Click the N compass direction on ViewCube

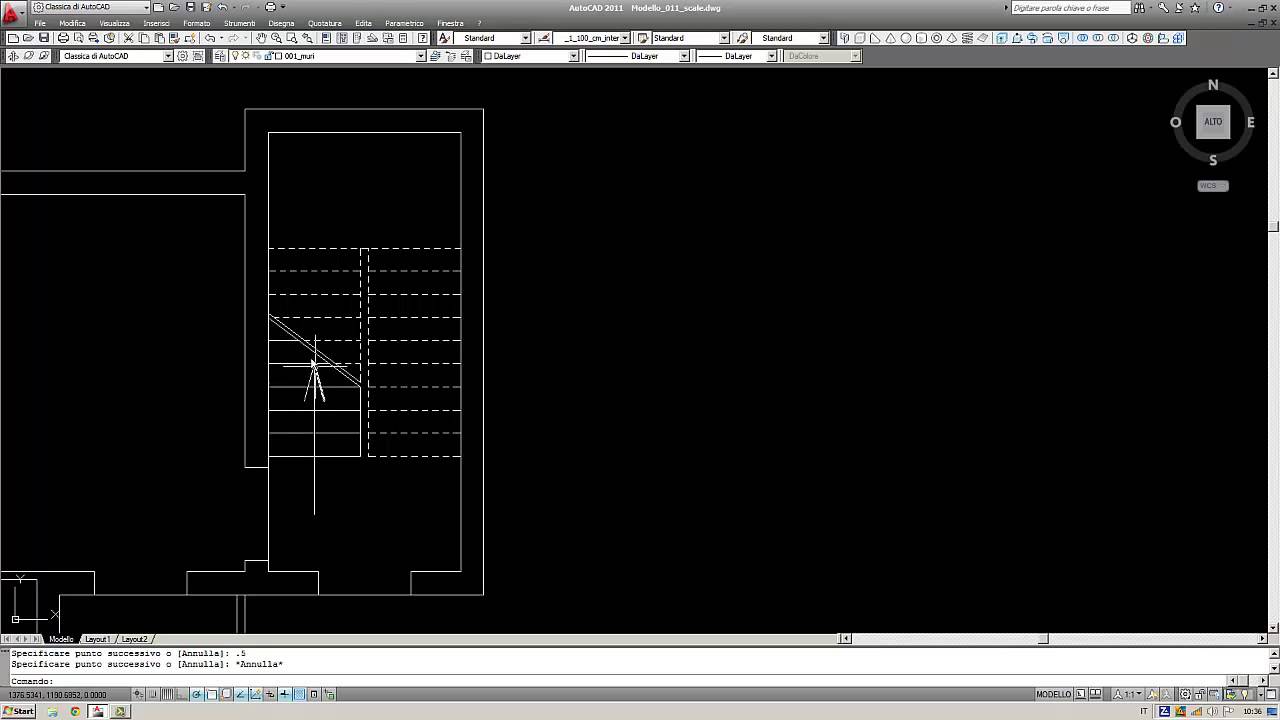coord(1213,85)
